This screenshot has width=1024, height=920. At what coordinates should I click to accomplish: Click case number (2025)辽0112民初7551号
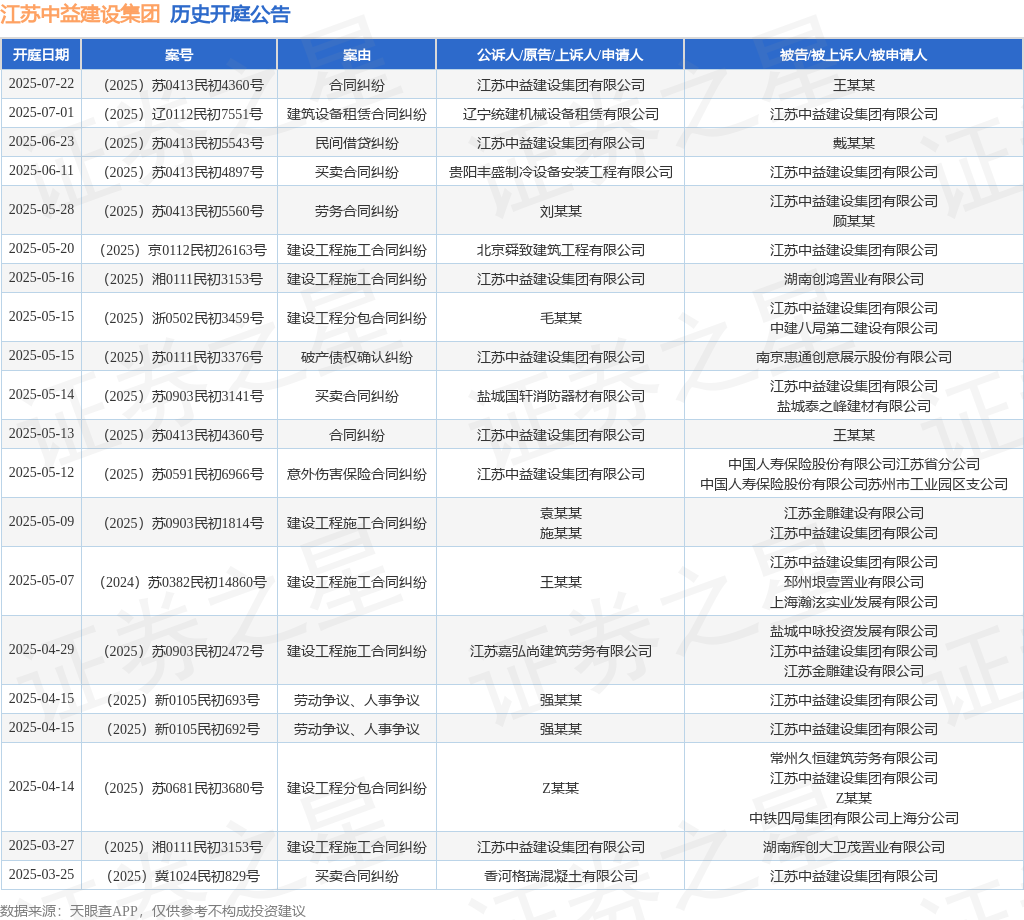pos(183,114)
